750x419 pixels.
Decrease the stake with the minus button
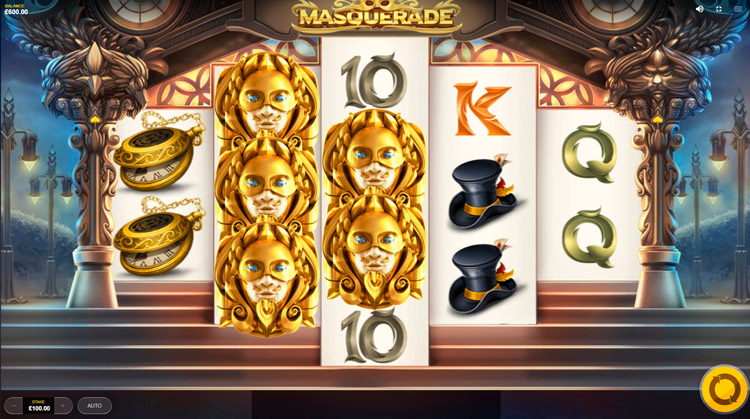14,406
